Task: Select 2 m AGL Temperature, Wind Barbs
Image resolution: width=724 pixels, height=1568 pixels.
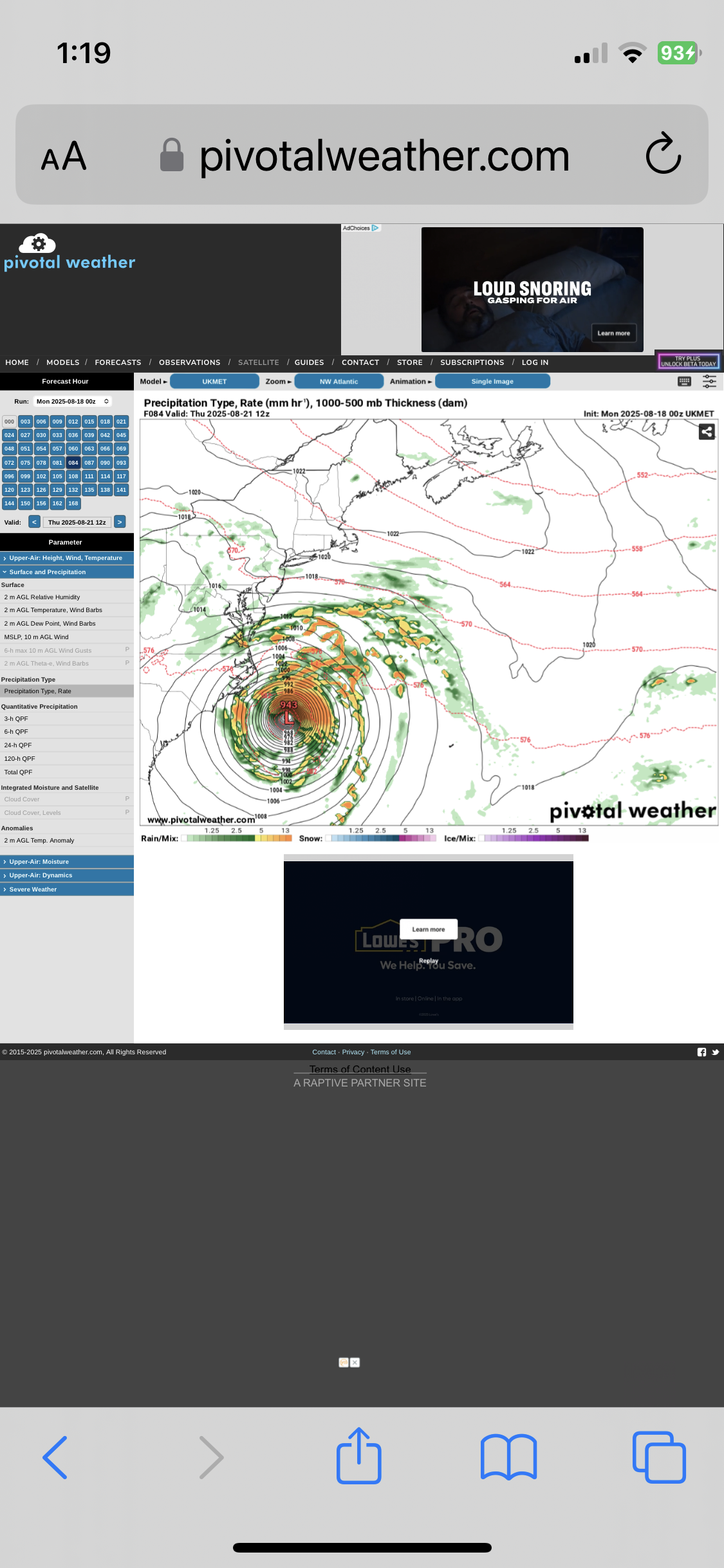Action: 67,610
